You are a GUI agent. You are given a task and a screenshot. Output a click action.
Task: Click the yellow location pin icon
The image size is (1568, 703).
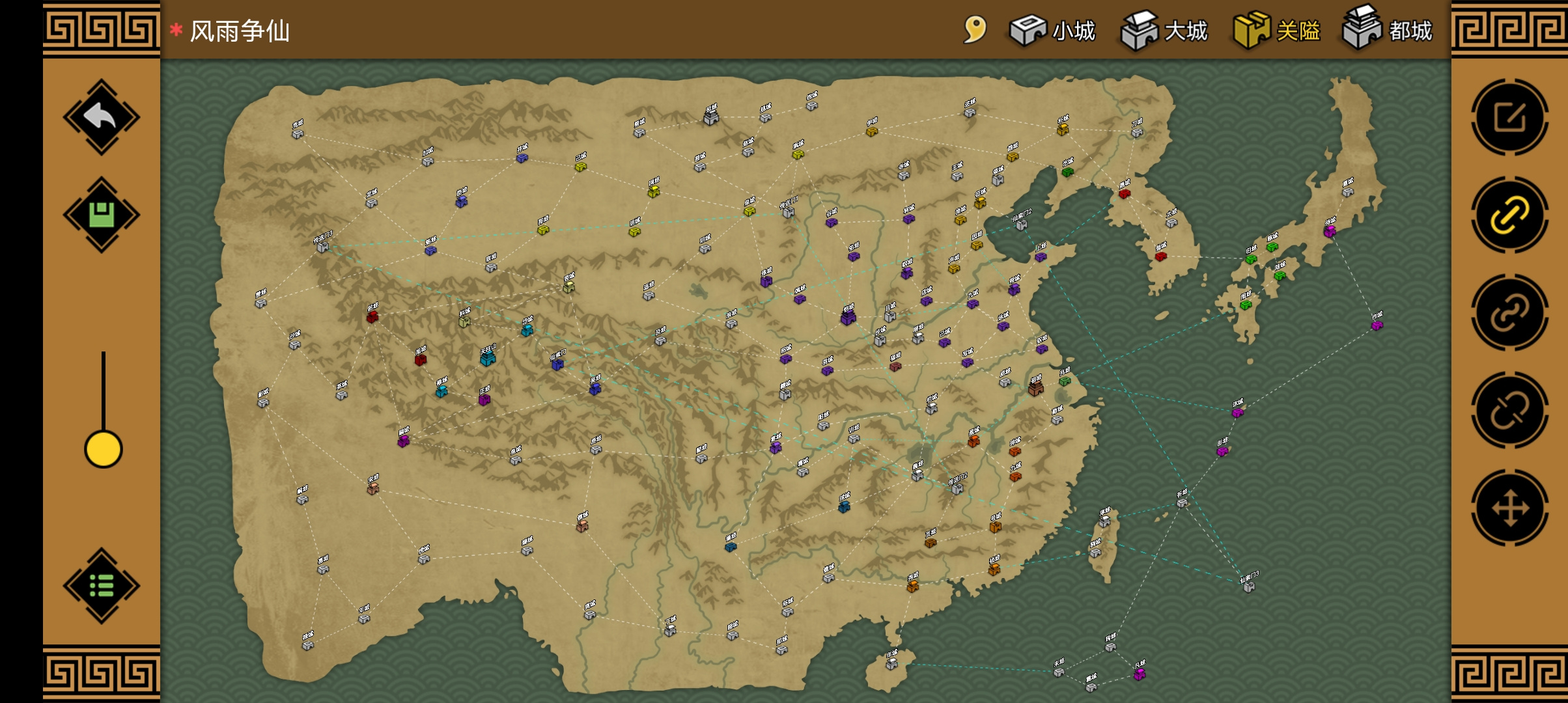(x=975, y=29)
